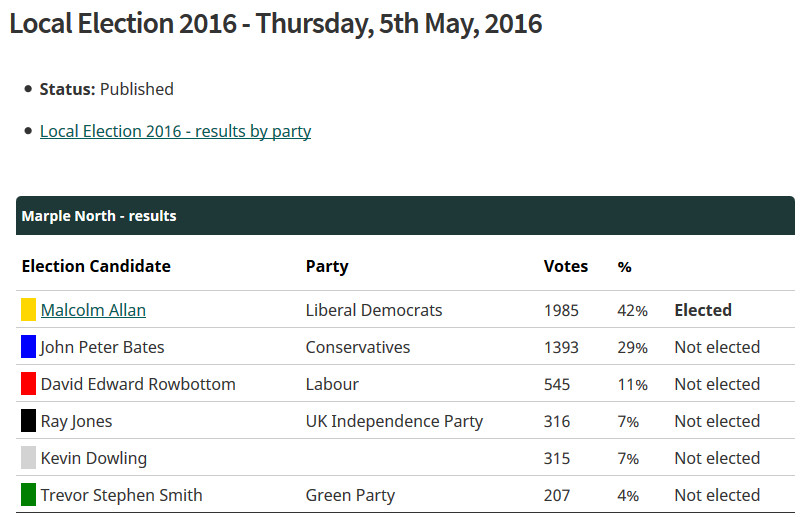Click the Local Election 2016 page heading
The width and height of the screenshot is (805, 517).
276,24
